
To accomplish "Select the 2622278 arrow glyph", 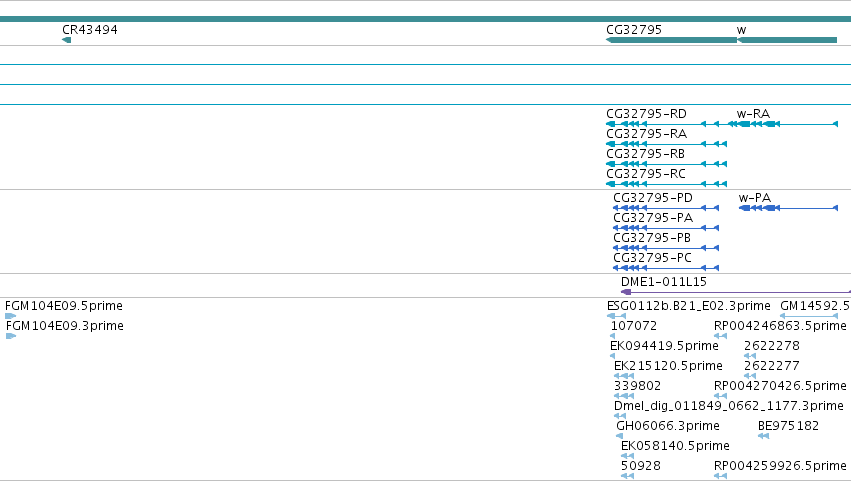I will [x=750, y=356].
